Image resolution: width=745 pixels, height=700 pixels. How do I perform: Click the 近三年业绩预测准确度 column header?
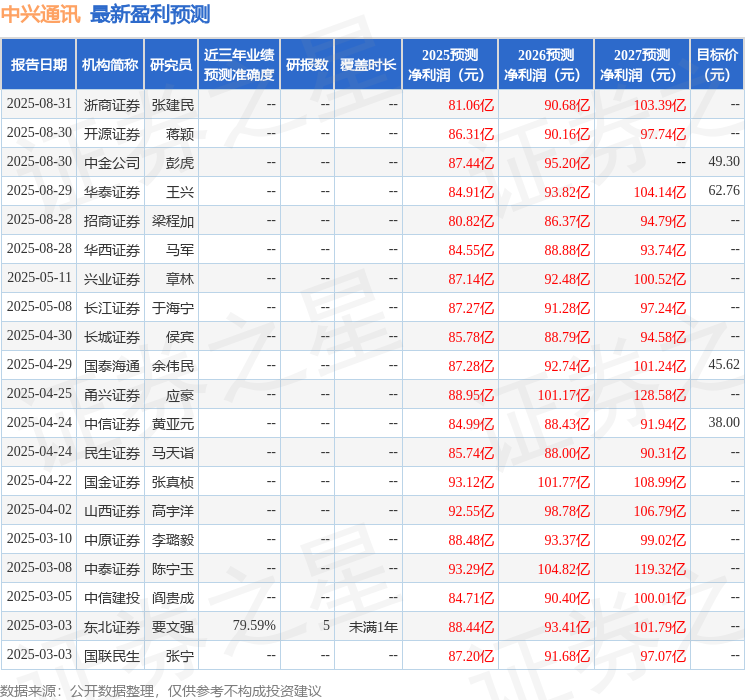(239, 65)
